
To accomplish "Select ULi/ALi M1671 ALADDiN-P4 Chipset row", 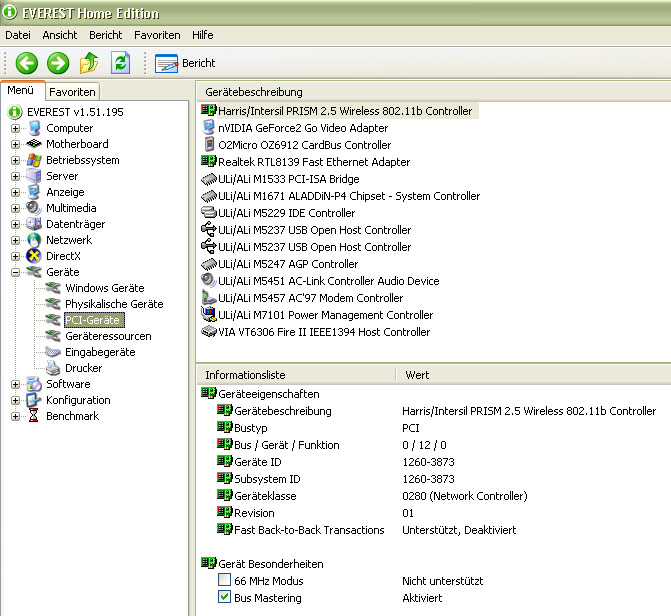I will coord(341,196).
